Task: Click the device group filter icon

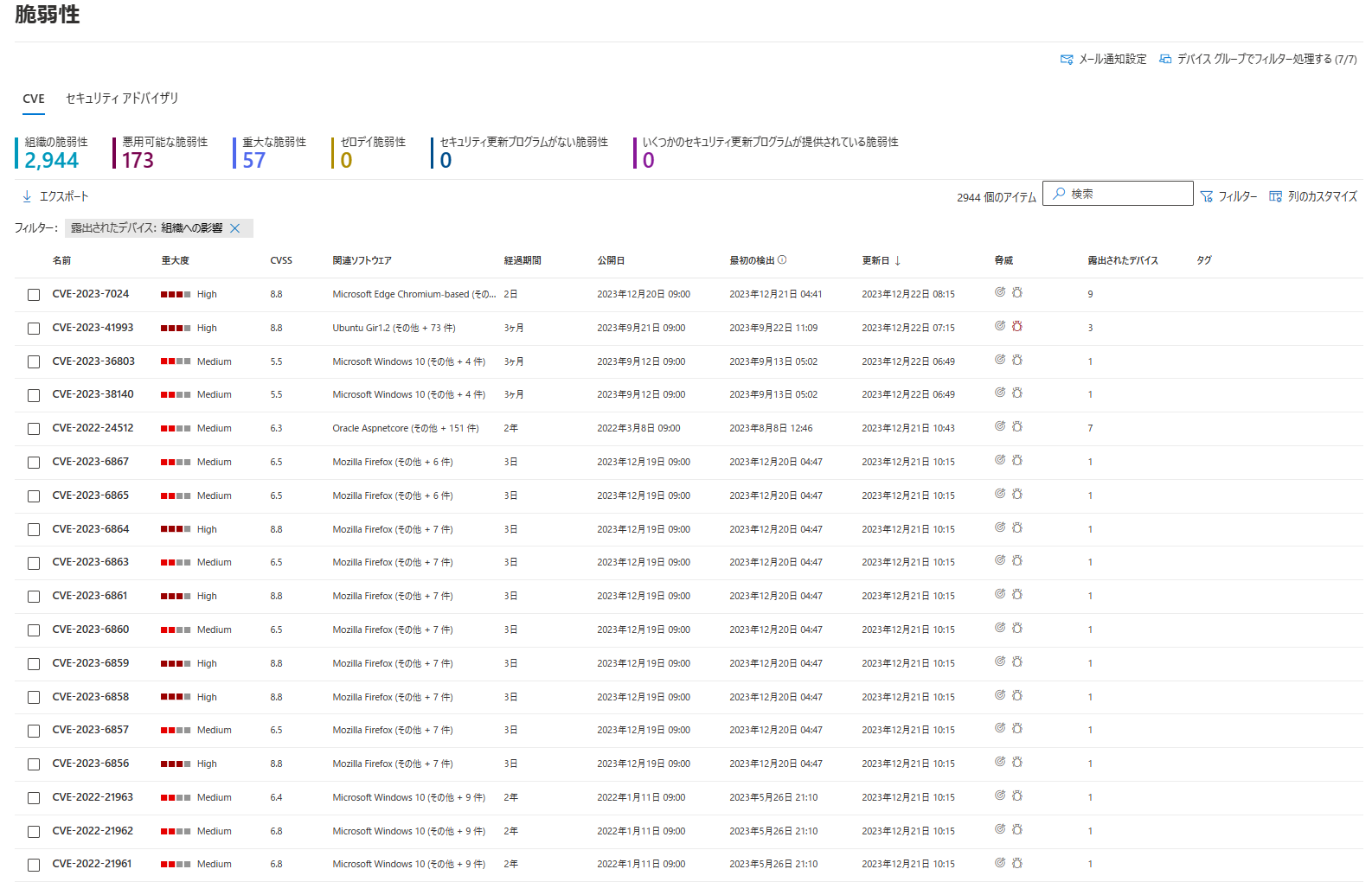Action: [x=1165, y=59]
